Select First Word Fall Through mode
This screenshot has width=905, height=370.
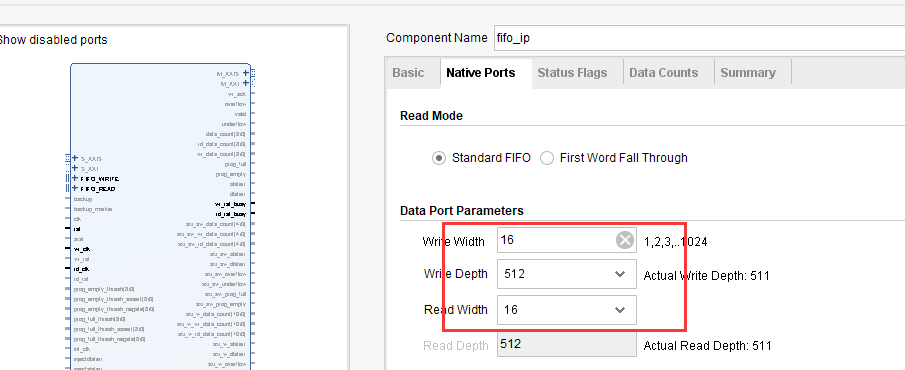[547, 158]
